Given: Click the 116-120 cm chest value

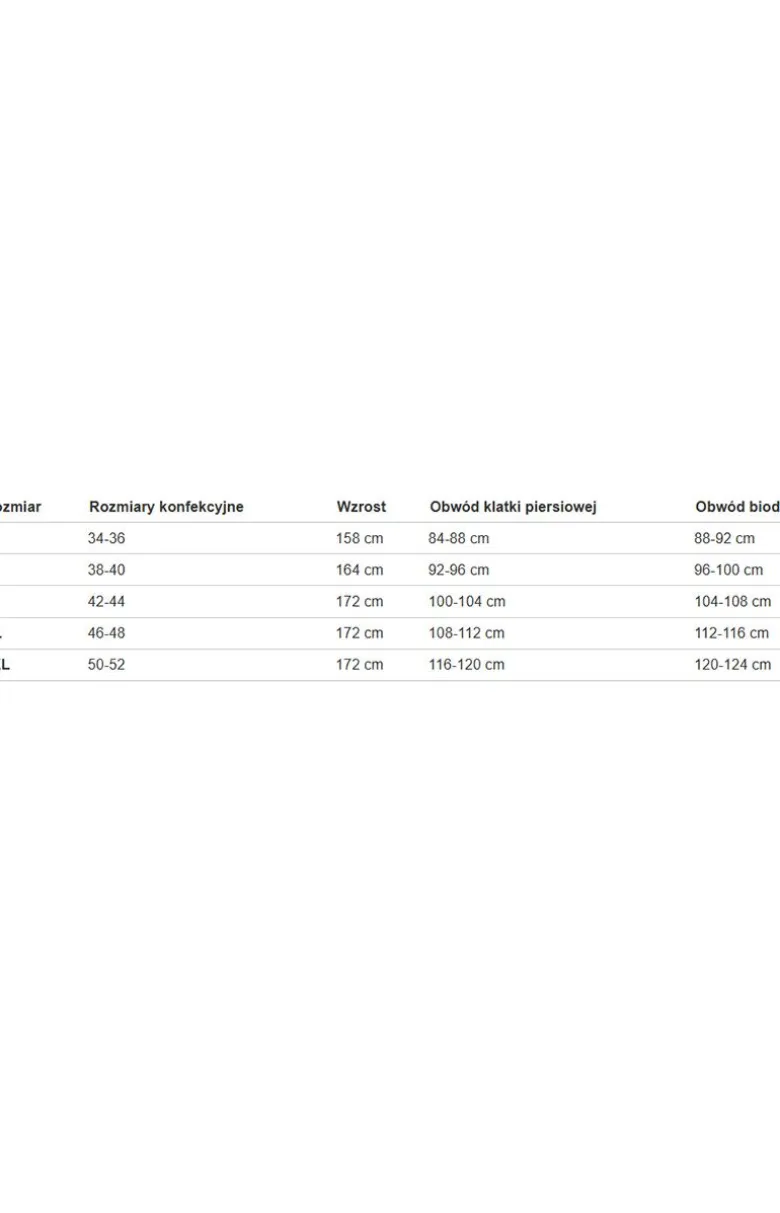Looking at the screenshot, I should click(467, 664).
